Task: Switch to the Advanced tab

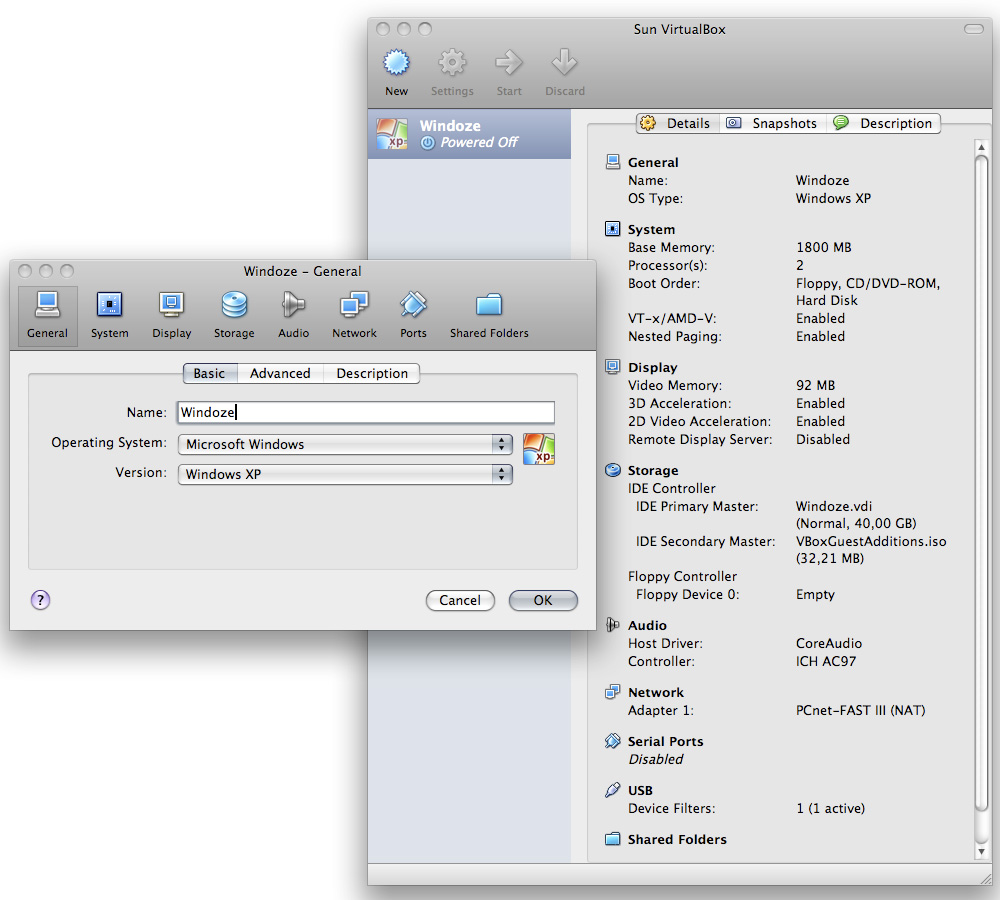Action: [280, 373]
